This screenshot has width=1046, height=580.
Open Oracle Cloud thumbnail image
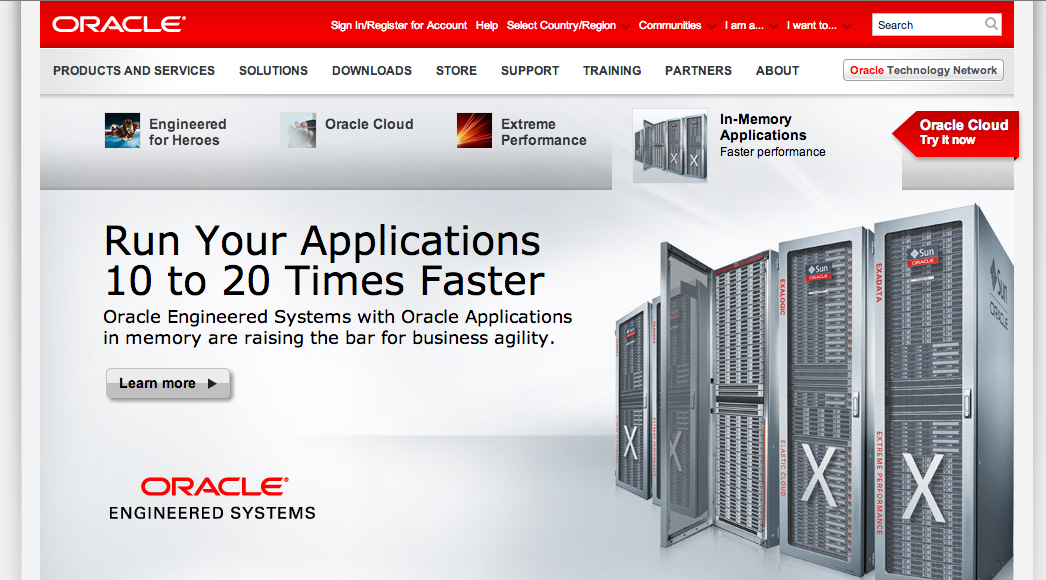pos(298,130)
